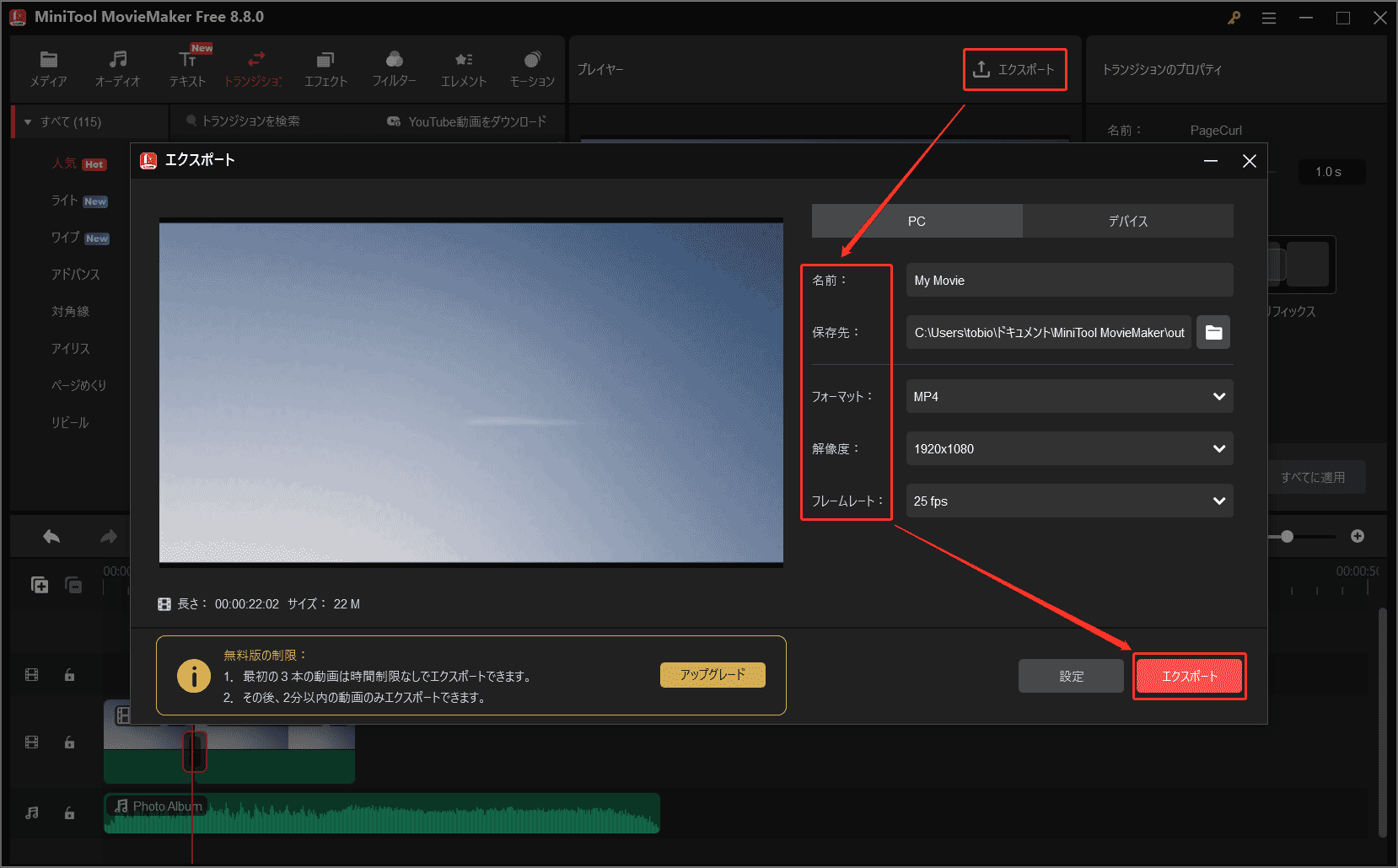Click the timeline vertical scrollbar

point(1382,721)
